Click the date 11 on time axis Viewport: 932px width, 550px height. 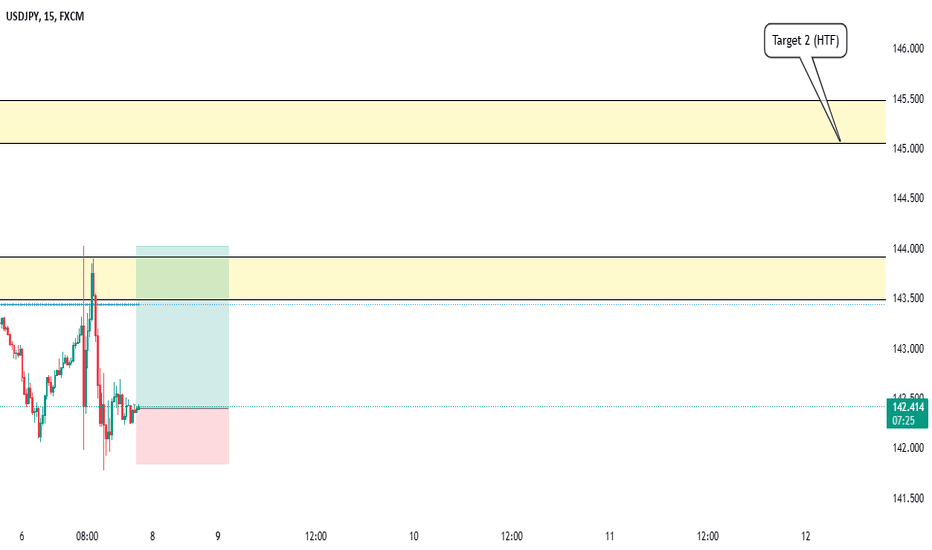click(609, 536)
